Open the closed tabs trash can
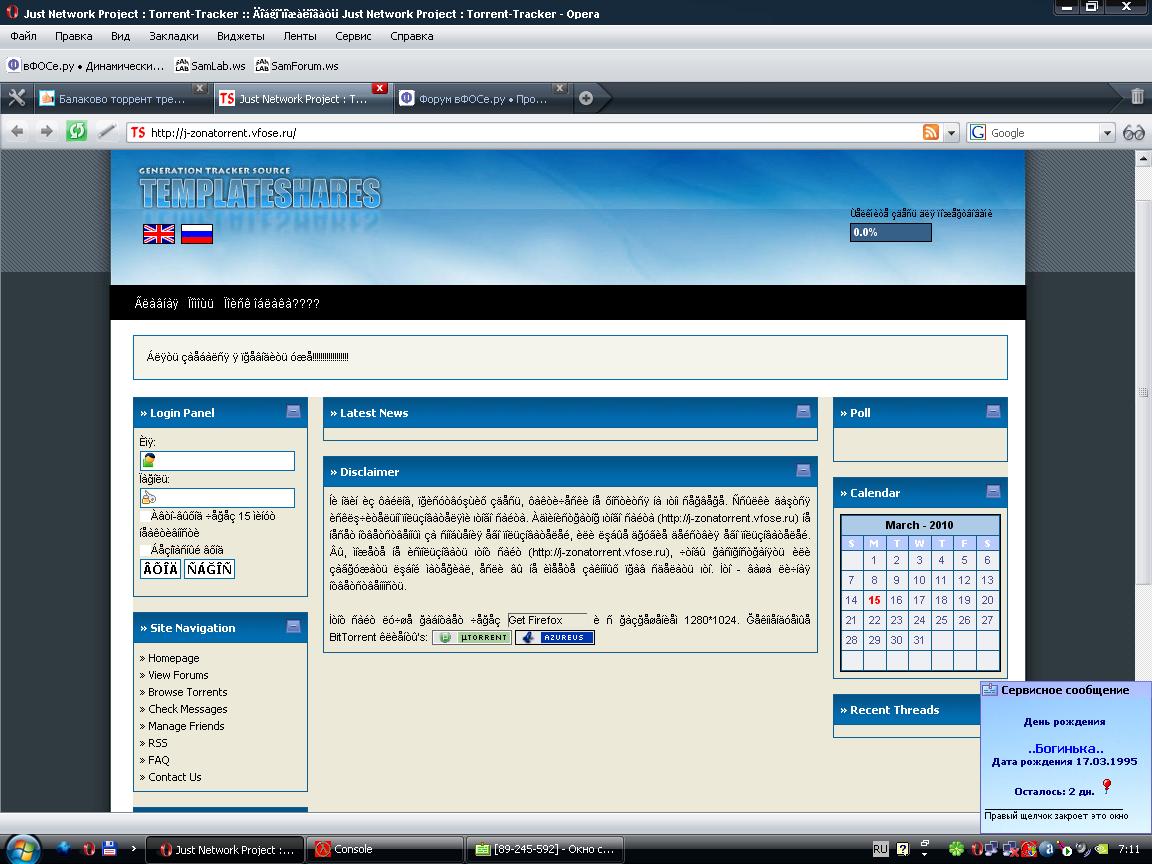This screenshot has width=1152, height=864. click(1137, 97)
